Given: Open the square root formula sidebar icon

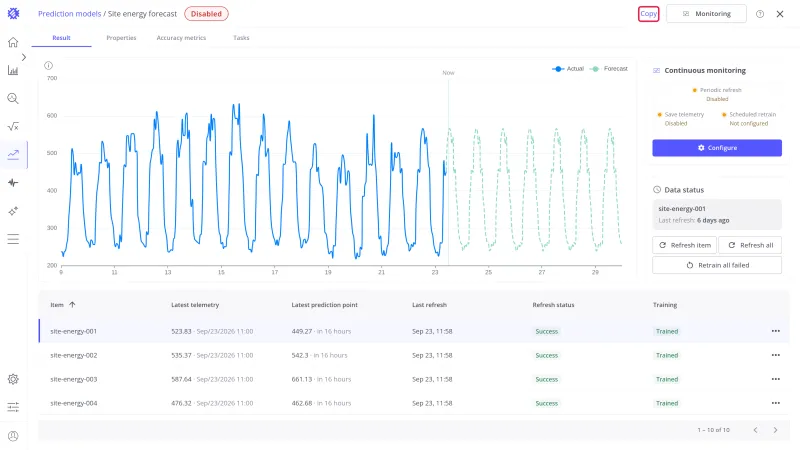Looking at the screenshot, I should (x=13, y=127).
